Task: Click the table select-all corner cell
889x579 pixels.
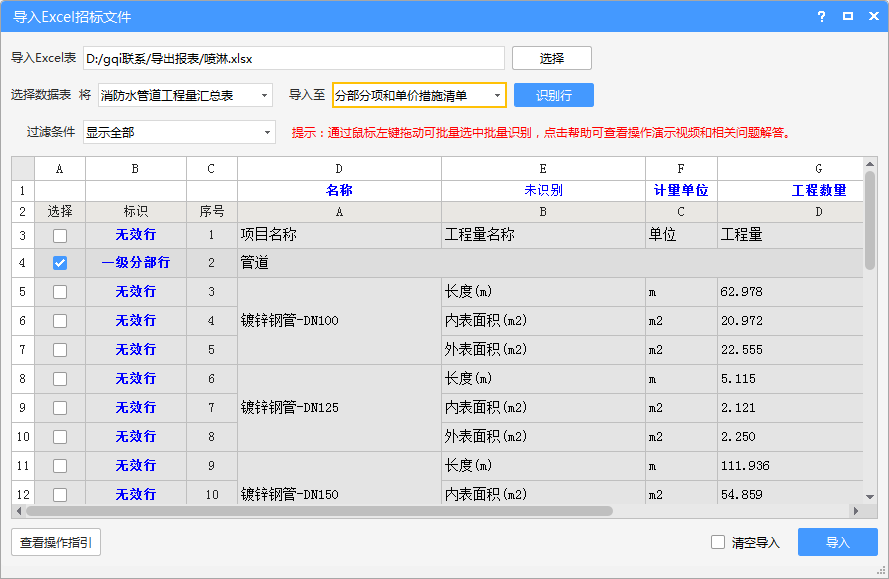Action: (23, 169)
